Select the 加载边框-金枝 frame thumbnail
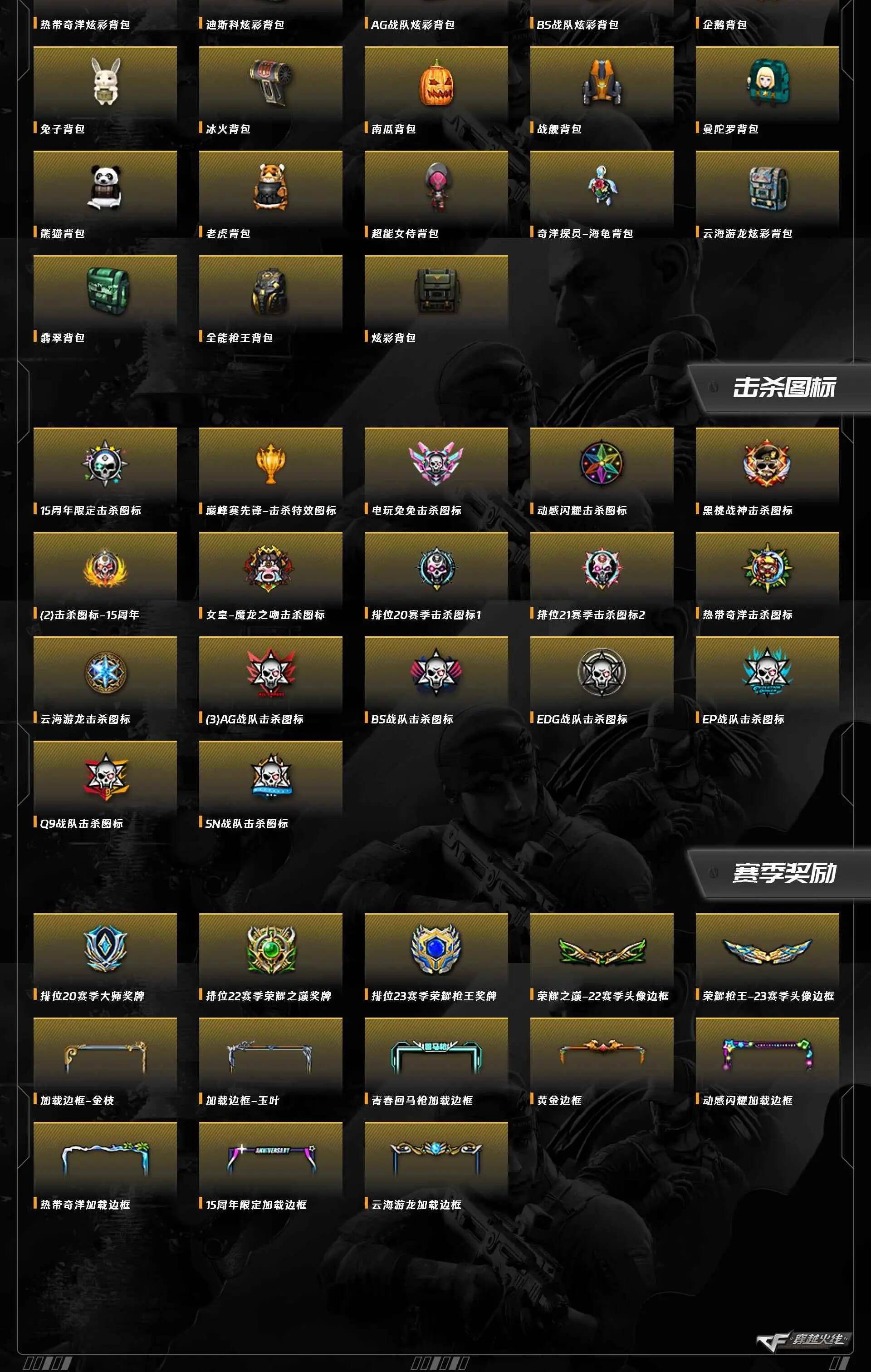The width and height of the screenshot is (871, 1372). point(105,1056)
